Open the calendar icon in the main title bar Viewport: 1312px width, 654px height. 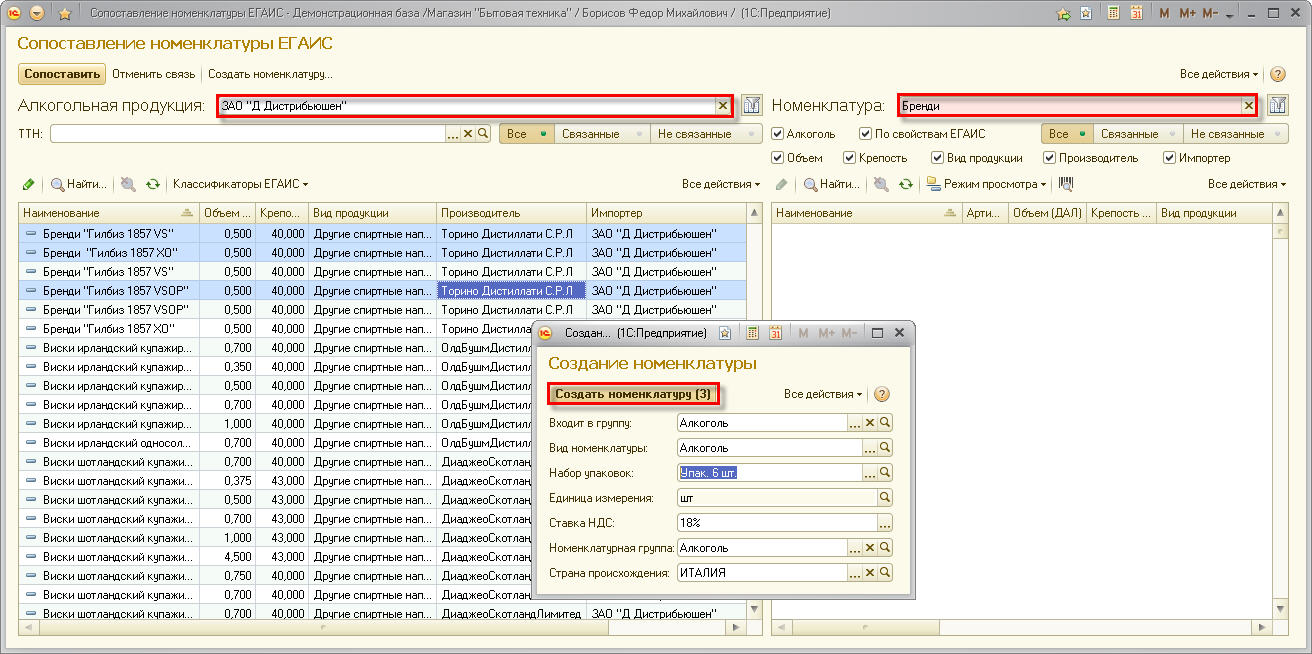1136,14
